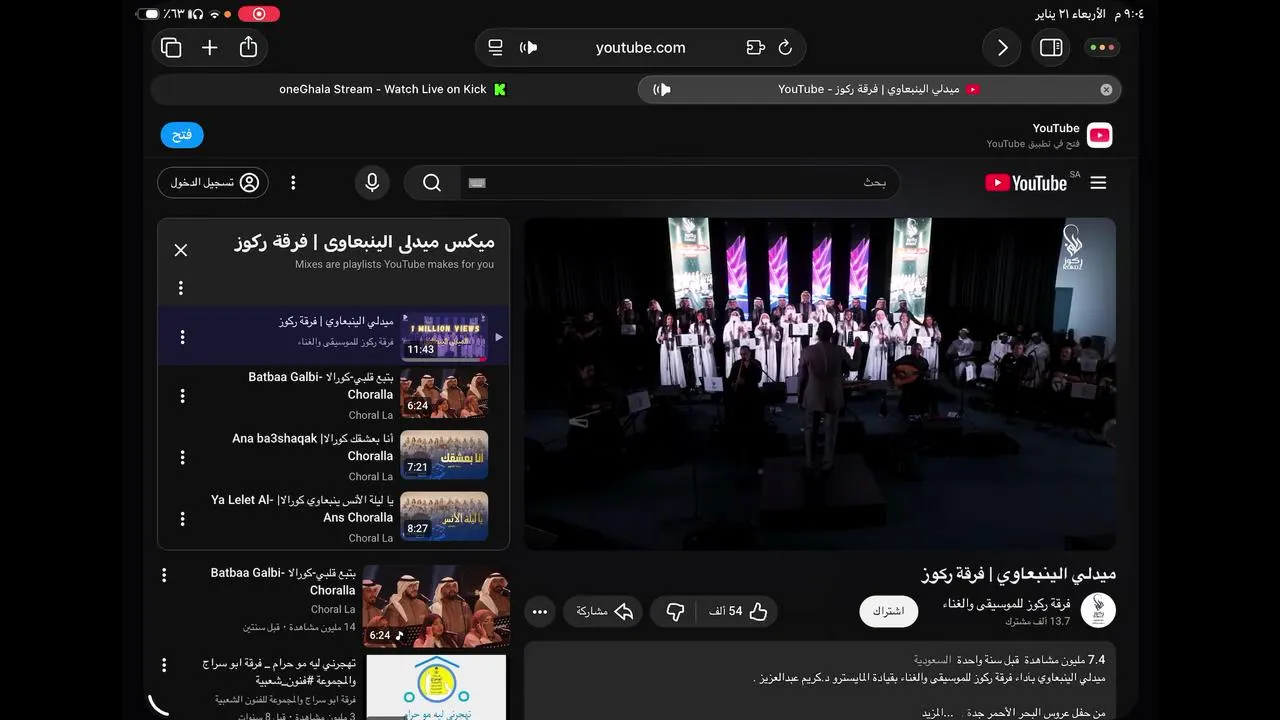Image resolution: width=1280 pixels, height=720 pixels.
Task: Tap the Safari share icon
Action: tap(248, 47)
